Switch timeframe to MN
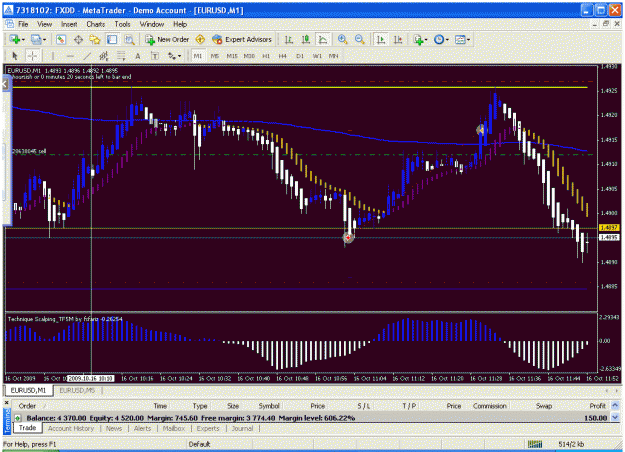 pos(334,56)
